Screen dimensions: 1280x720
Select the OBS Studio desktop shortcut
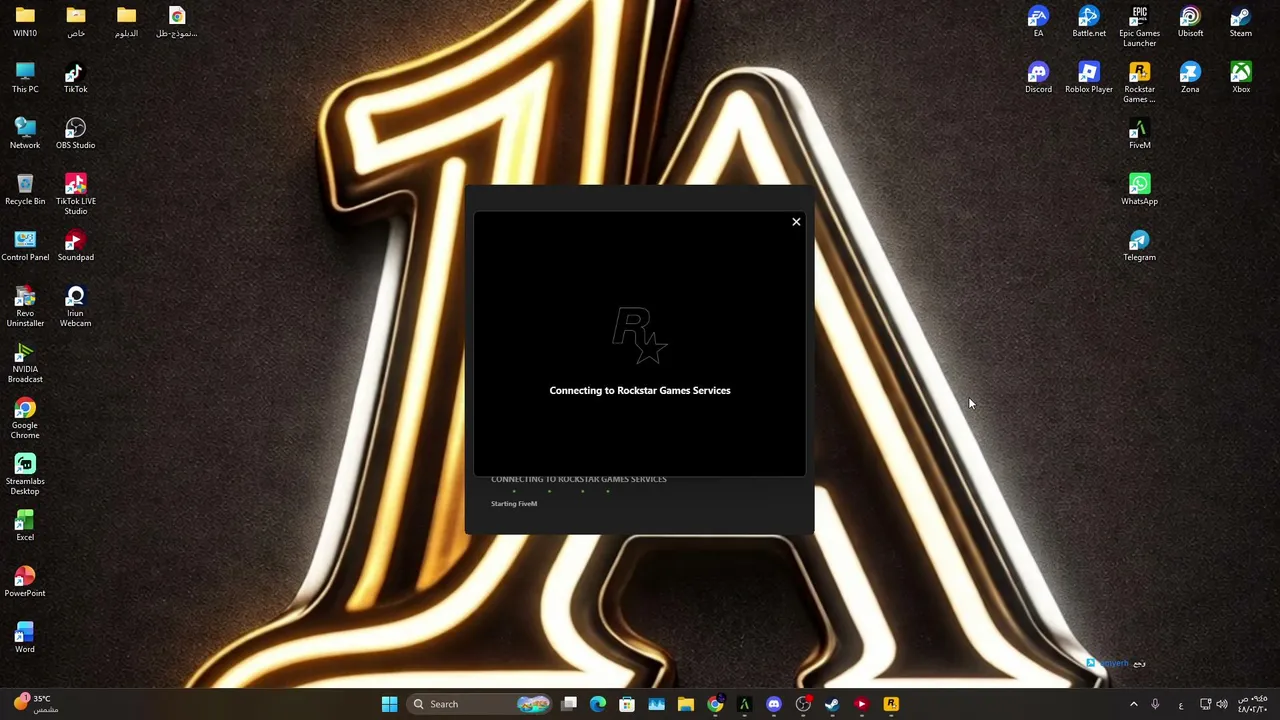point(76,134)
